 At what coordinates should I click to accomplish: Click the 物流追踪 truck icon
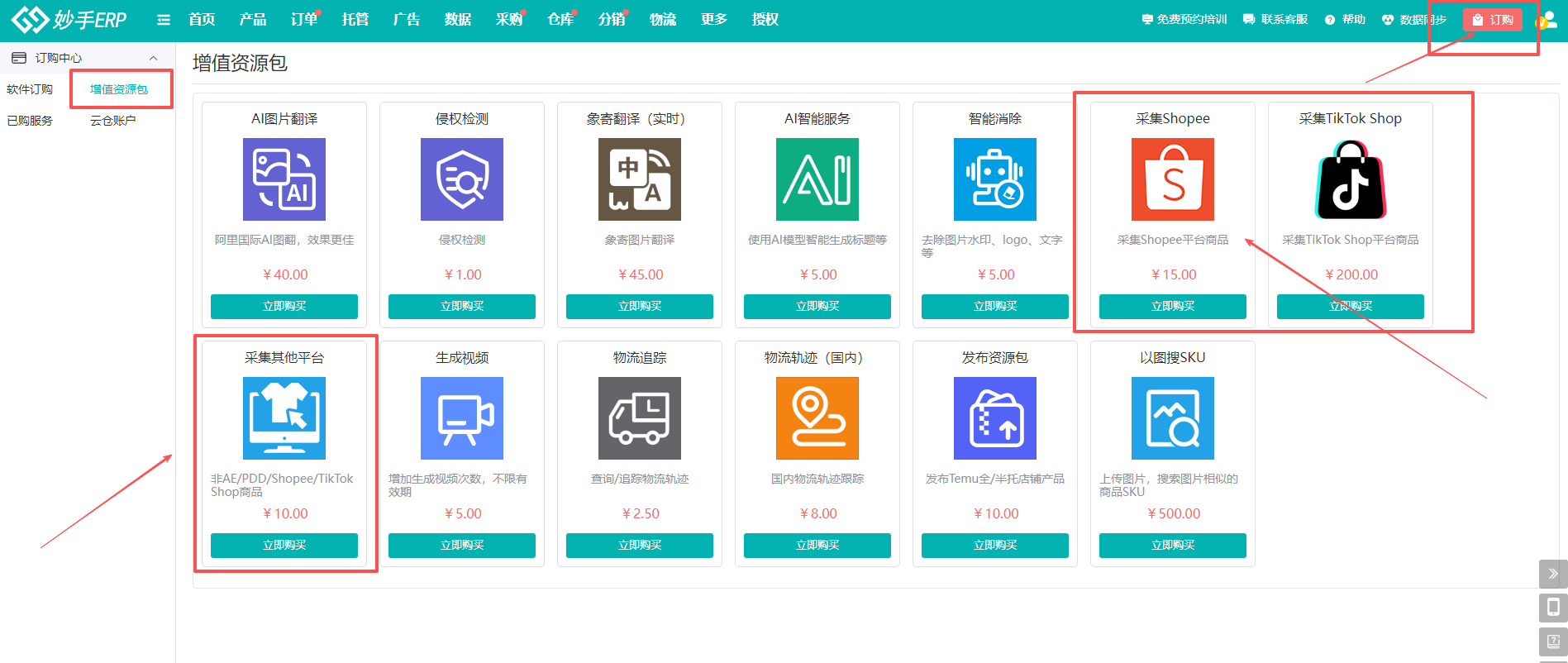tap(640, 418)
